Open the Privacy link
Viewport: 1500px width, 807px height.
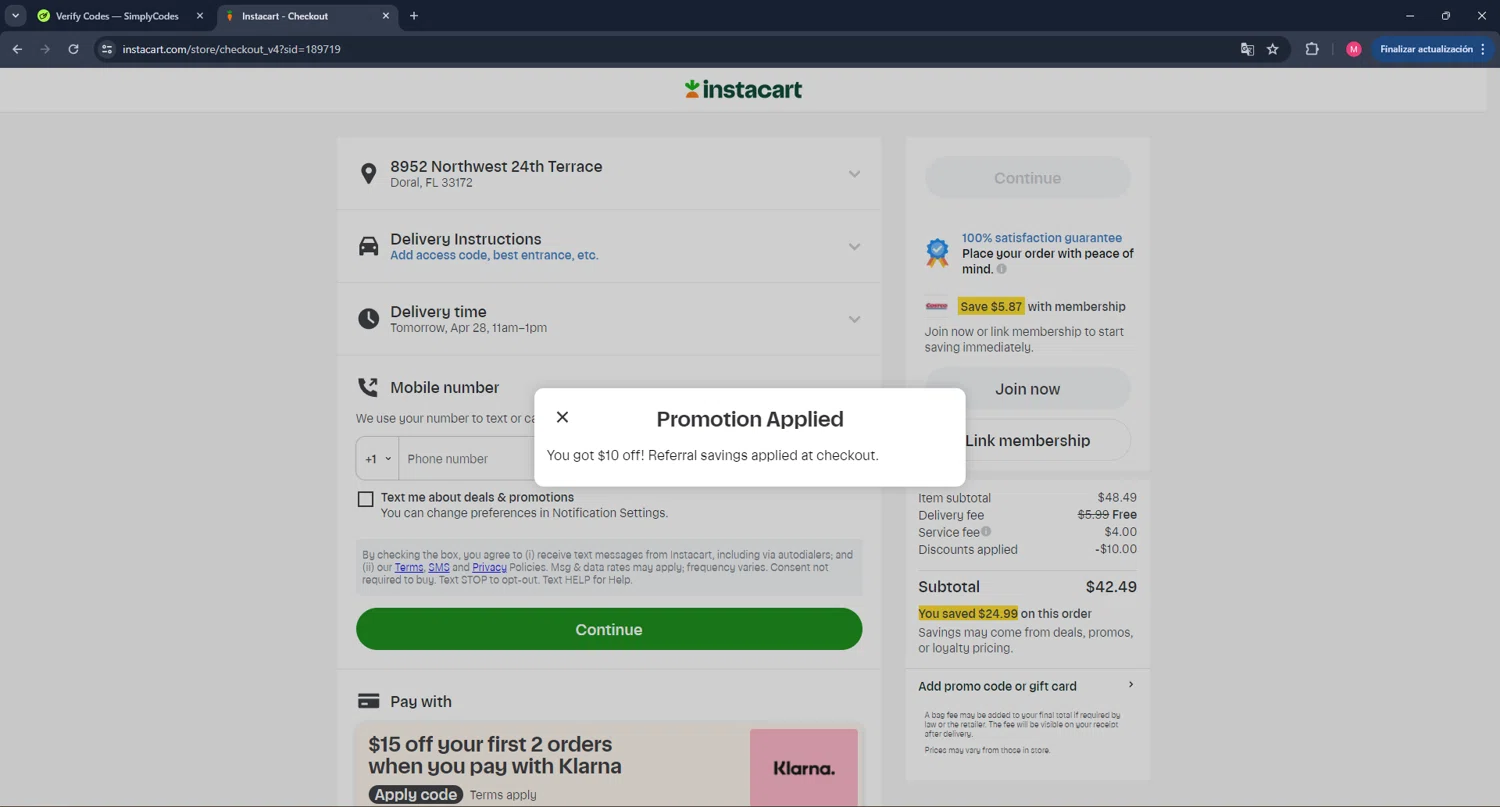(x=489, y=567)
